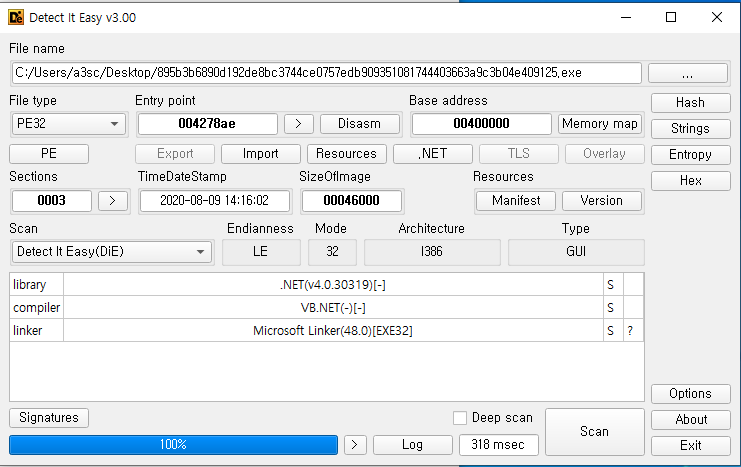Image resolution: width=741 pixels, height=467 pixels.
Task: Open Disasm view
Action: 360,124
